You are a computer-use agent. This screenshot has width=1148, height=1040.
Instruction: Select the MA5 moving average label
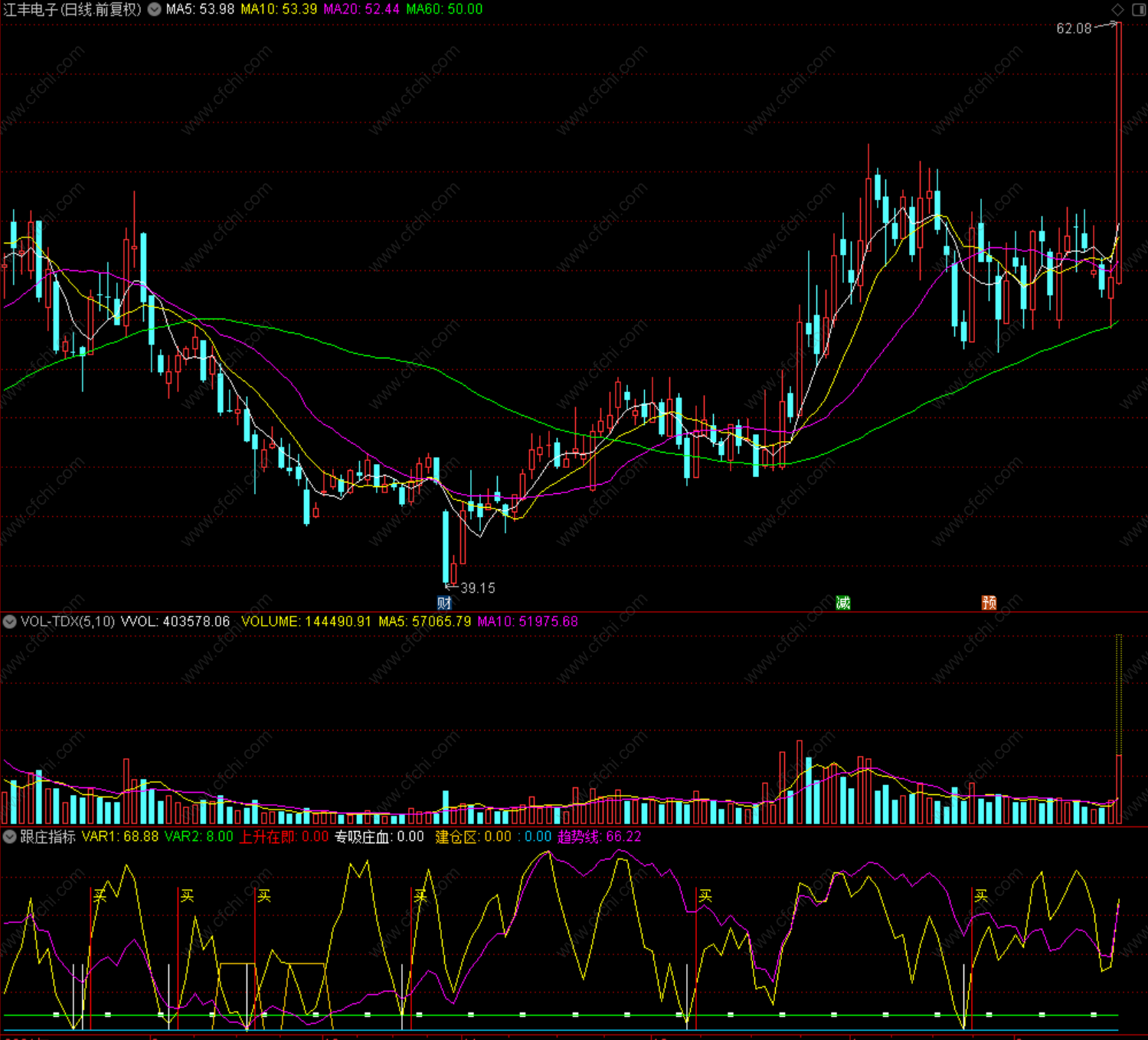point(200,9)
